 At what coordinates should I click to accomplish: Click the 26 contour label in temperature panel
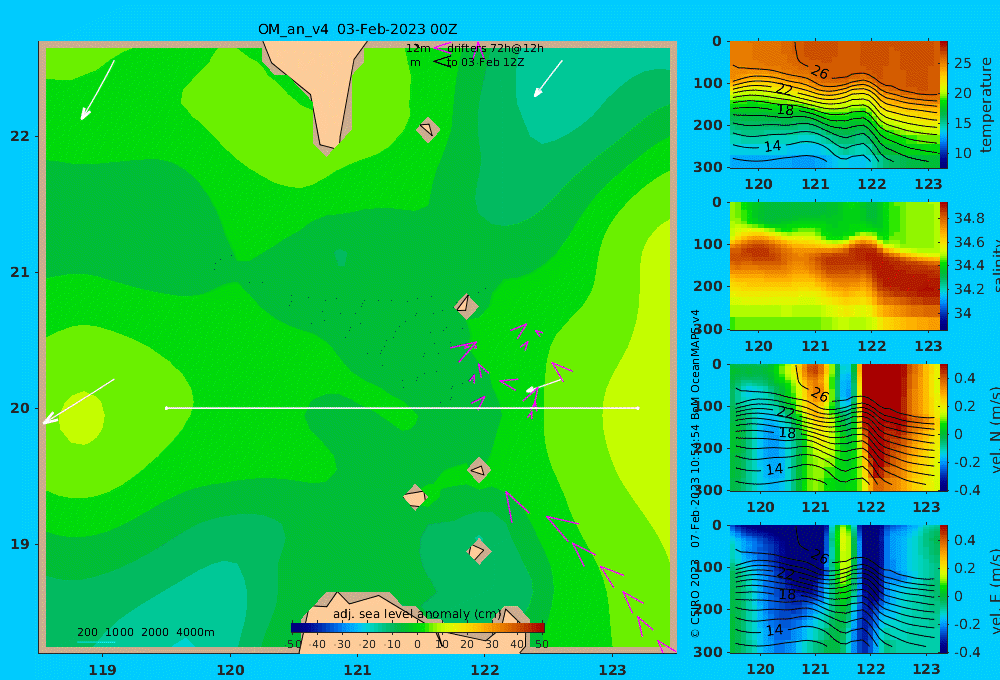coord(820,73)
